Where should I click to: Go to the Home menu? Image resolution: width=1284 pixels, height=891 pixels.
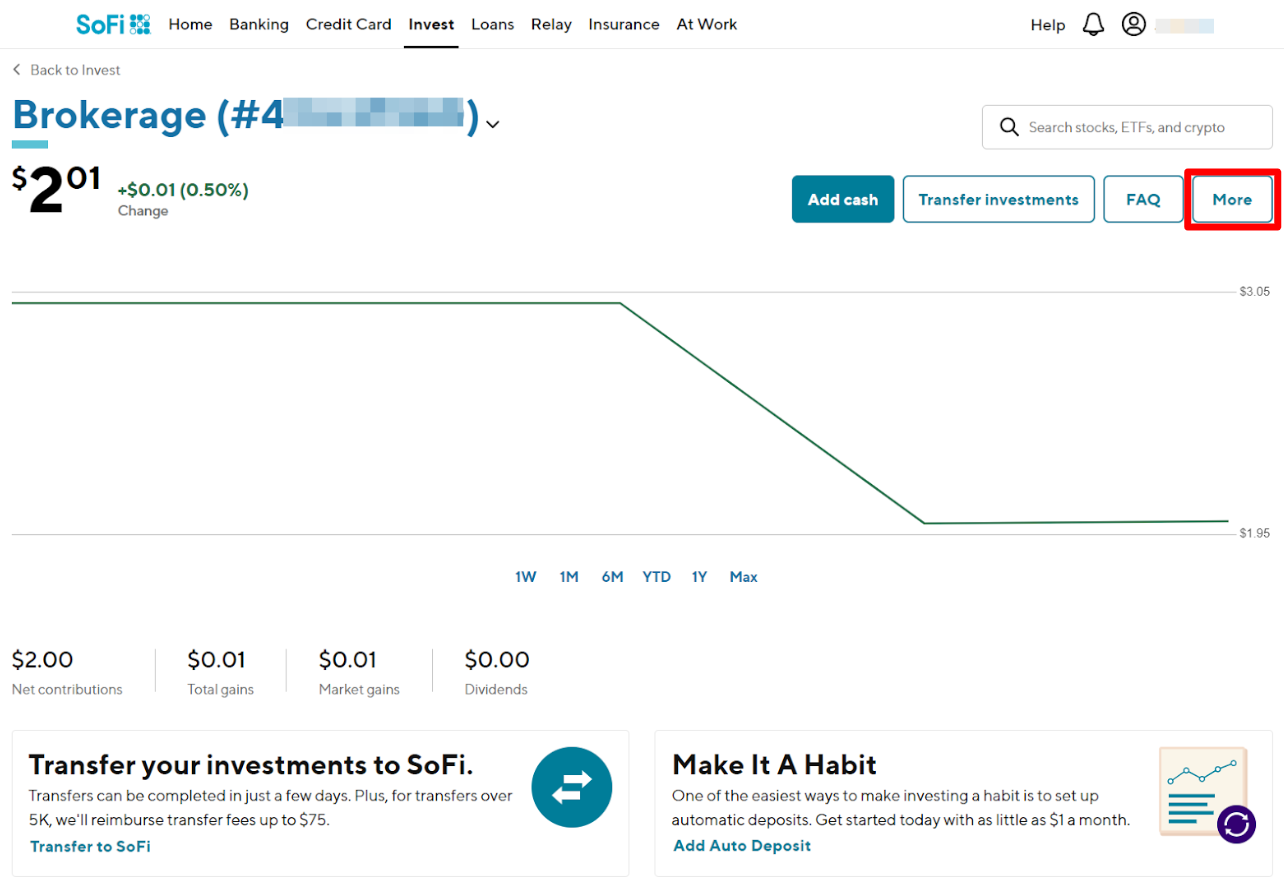pyautogui.click(x=190, y=24)
